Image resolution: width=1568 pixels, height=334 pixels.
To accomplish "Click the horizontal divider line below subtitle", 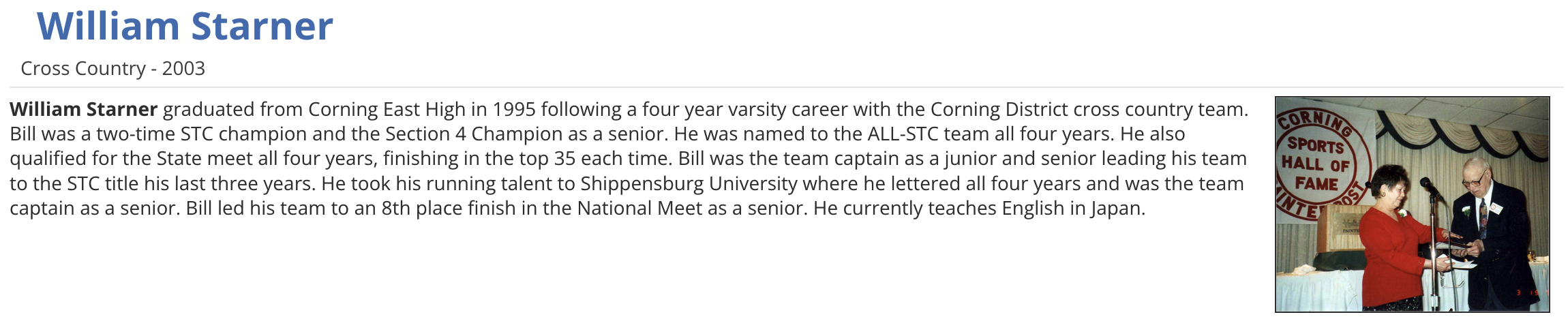I will [784, 87].
